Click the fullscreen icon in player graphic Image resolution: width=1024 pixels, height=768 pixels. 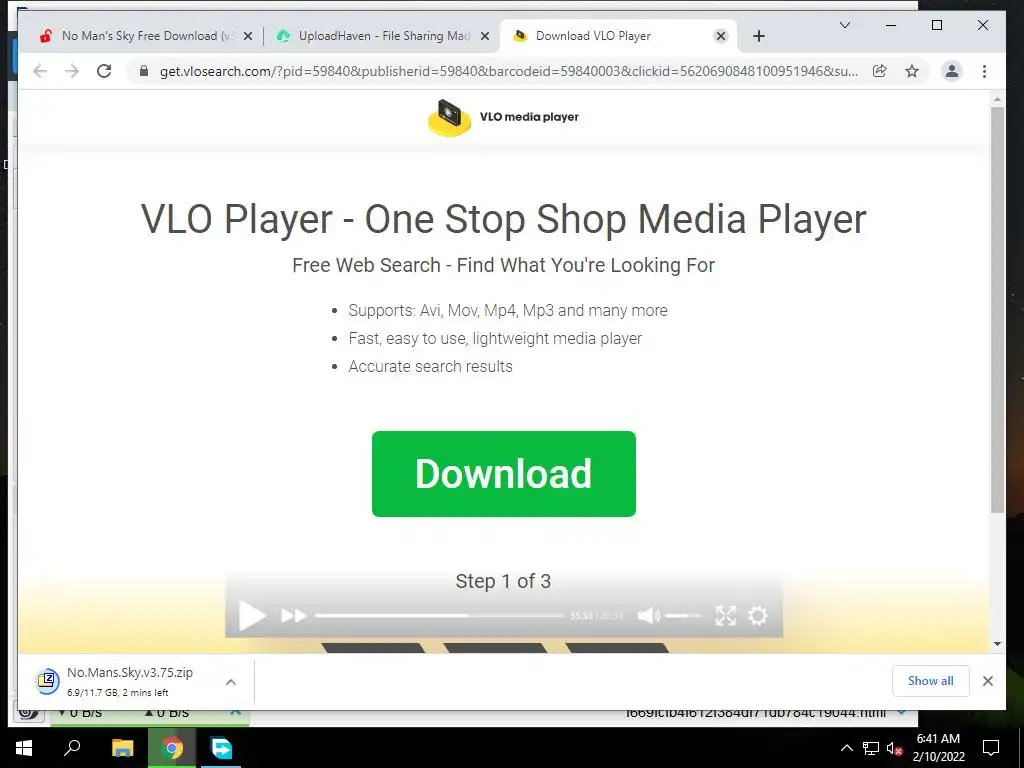(726, 615)
